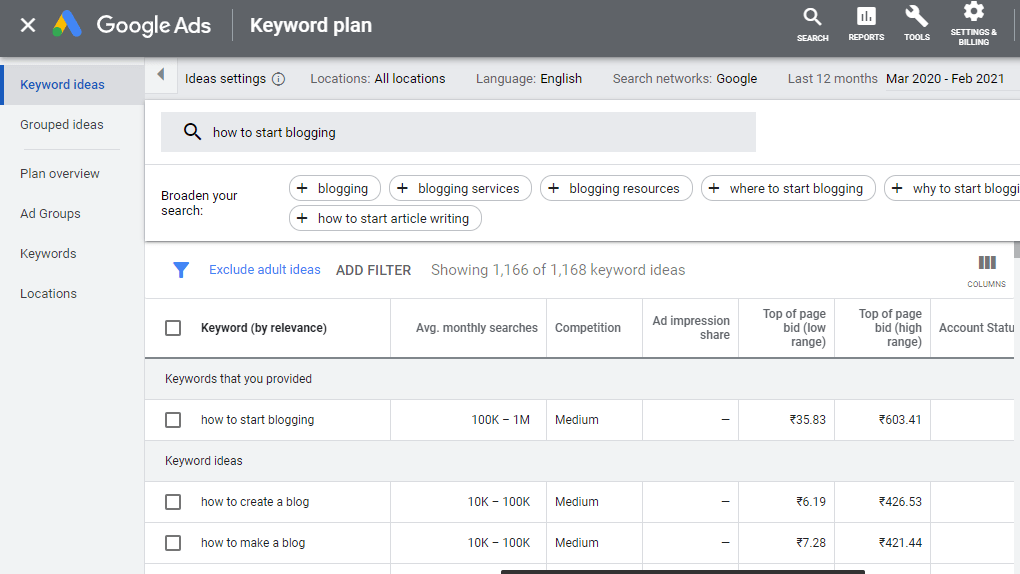1020x574 pixels.
Task: Click the vertical scrollbar beside the table
Action: (x=1017, y=250)
